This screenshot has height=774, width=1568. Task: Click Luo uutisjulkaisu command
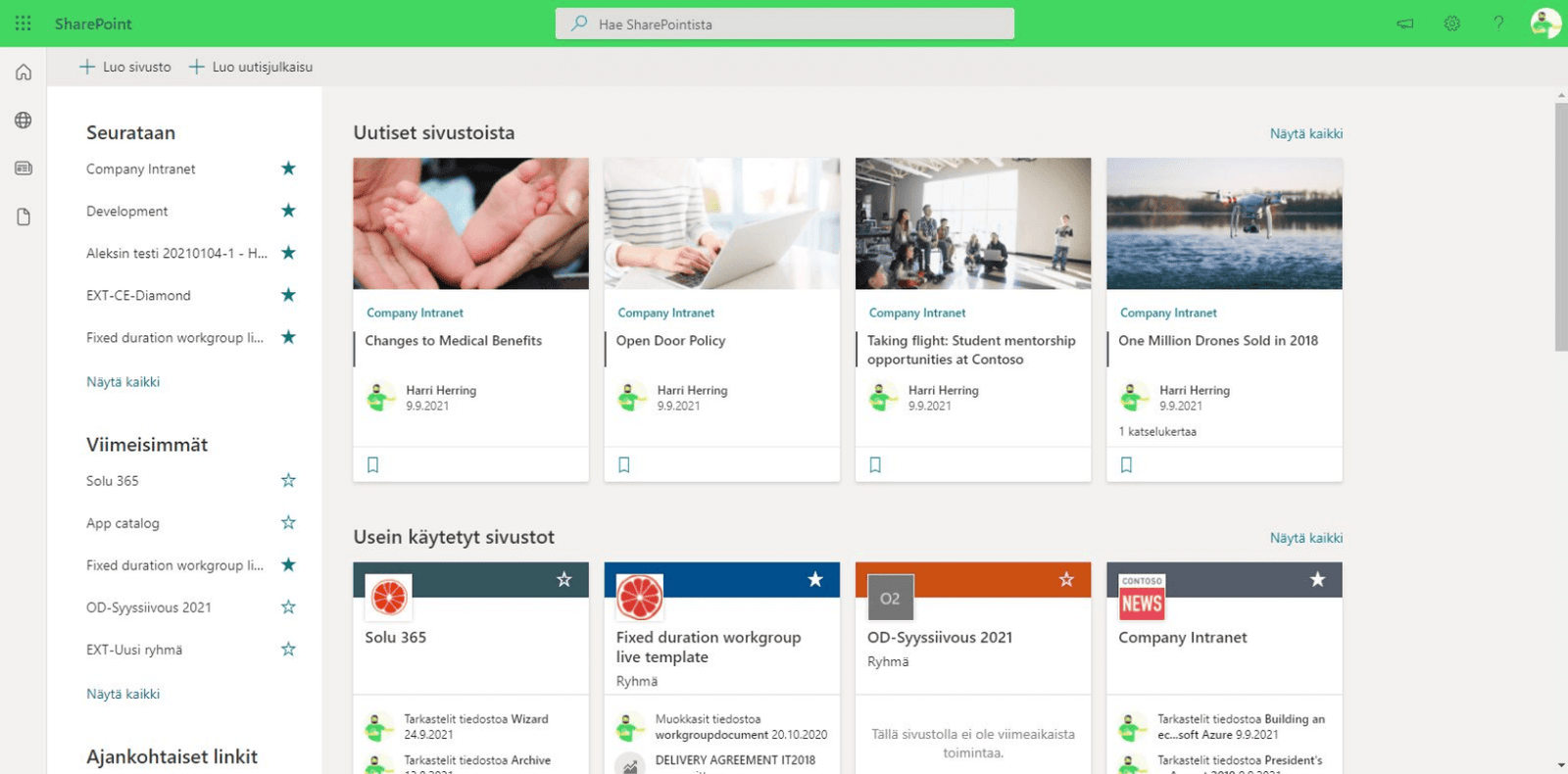(251, 67)
